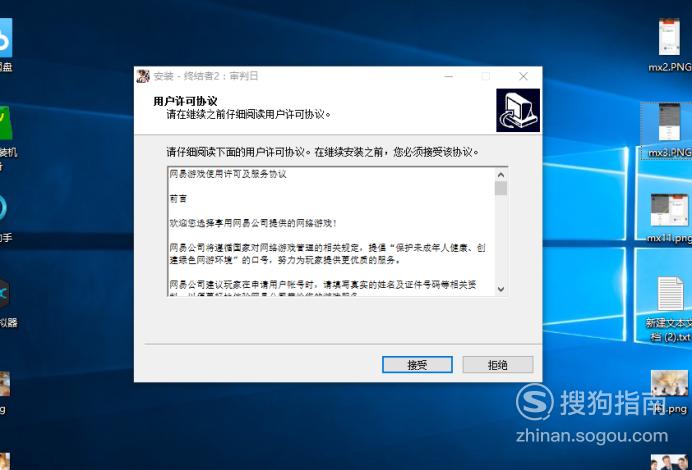Select the photo thumbnail above the .png label
Screen dimensions: 692x470
(x=669, y=383)
